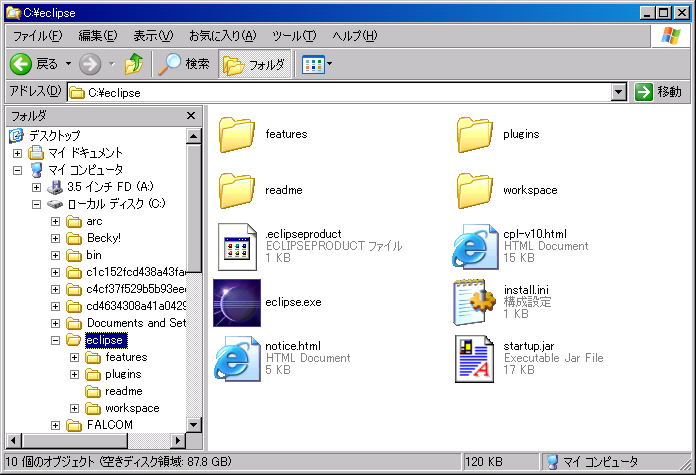696x475 pixels.
Task: Select readme under eclipse in tree
Action: point(123,391)
